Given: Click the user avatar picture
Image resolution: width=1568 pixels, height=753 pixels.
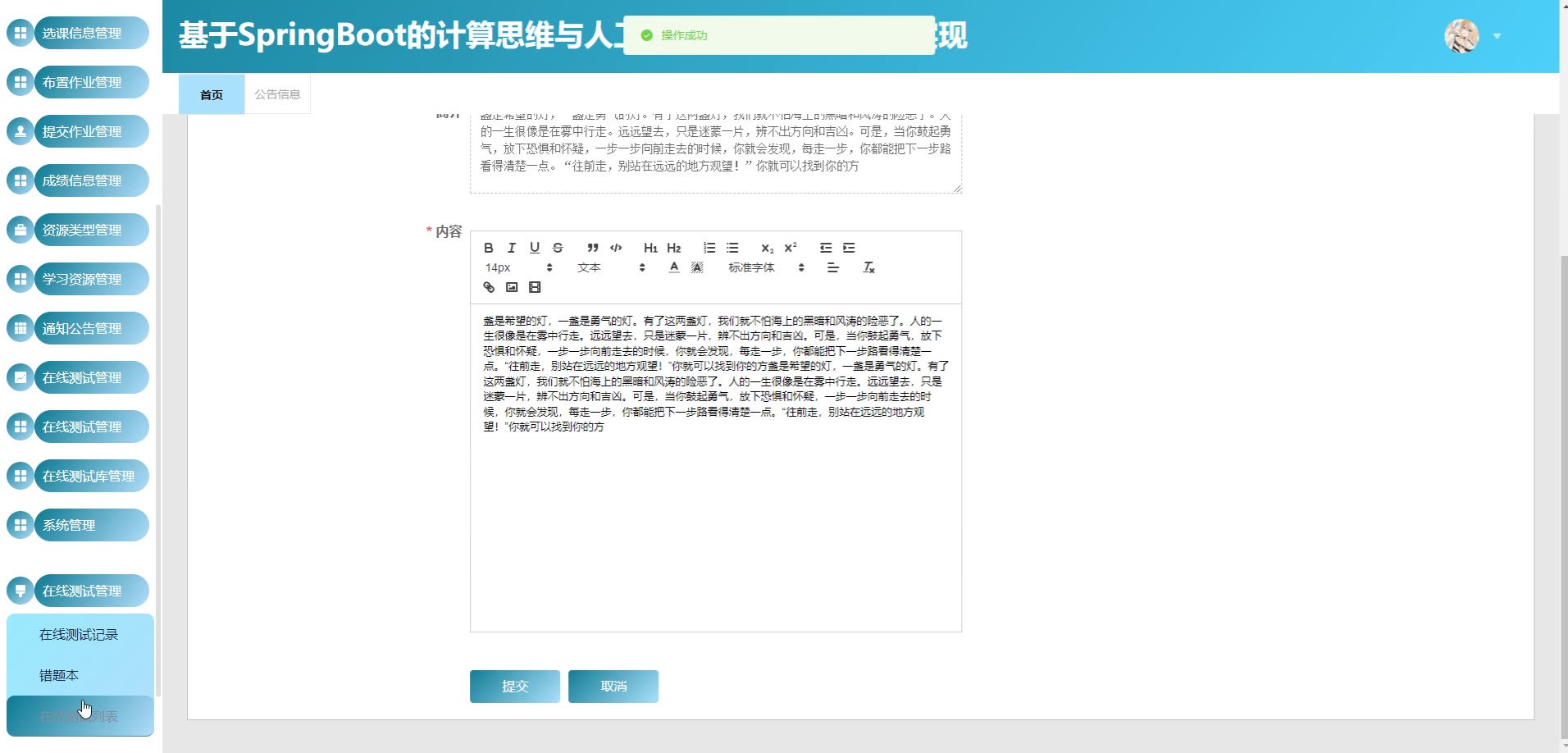Looking at the screenshot, I should click(x=1461, y=36).
